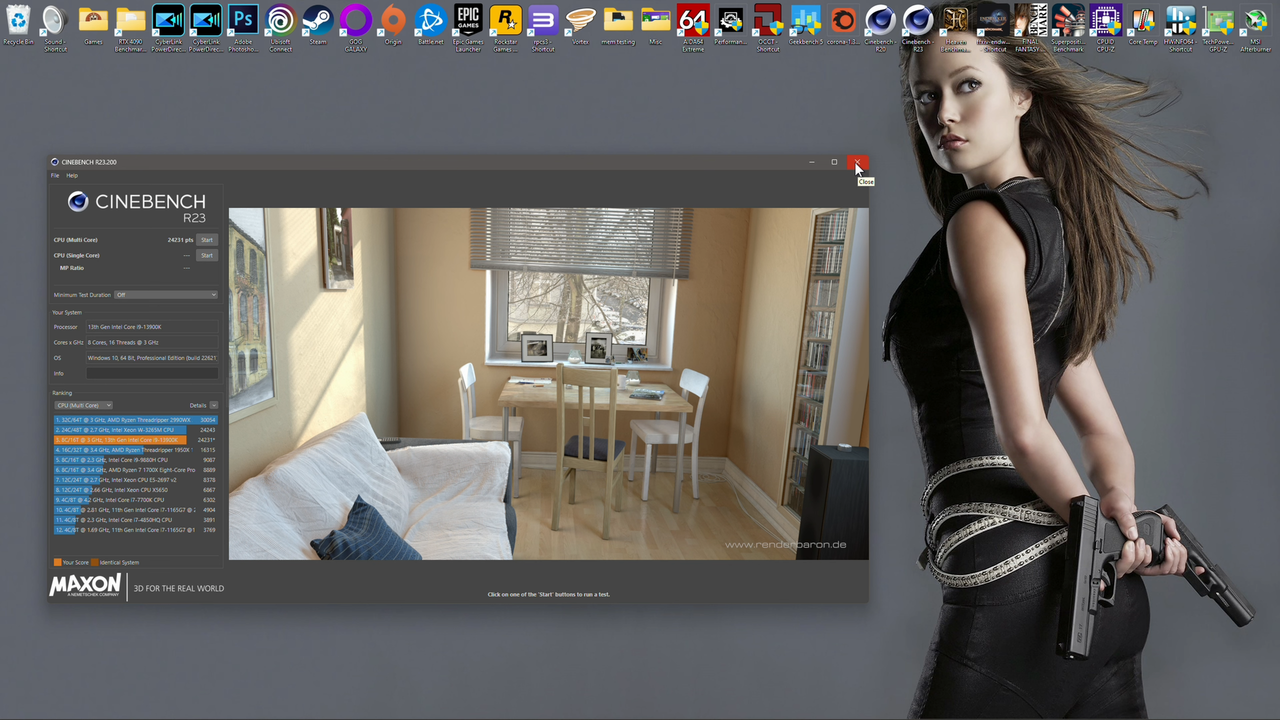1280x720 pixels.
Task: Open Battle.net desktop shortcut
Action: (430, 26)
